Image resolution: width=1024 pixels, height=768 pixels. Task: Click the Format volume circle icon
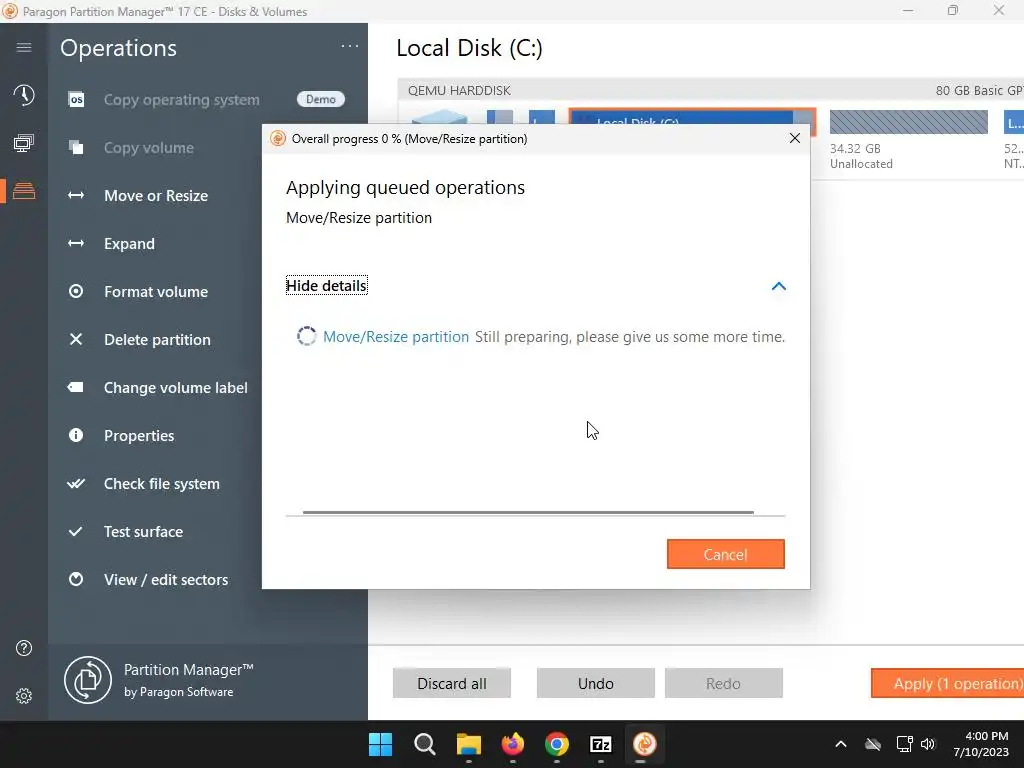click(76, 291)
